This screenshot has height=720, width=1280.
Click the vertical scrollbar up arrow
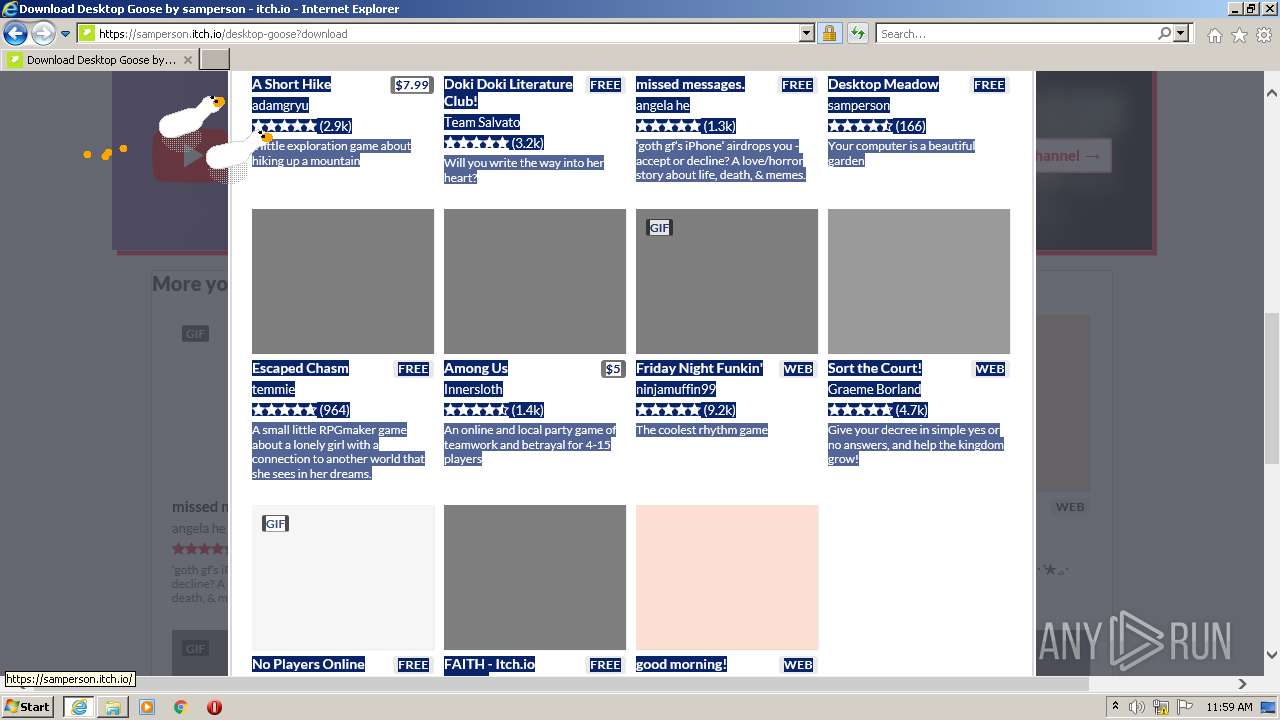1271,93
